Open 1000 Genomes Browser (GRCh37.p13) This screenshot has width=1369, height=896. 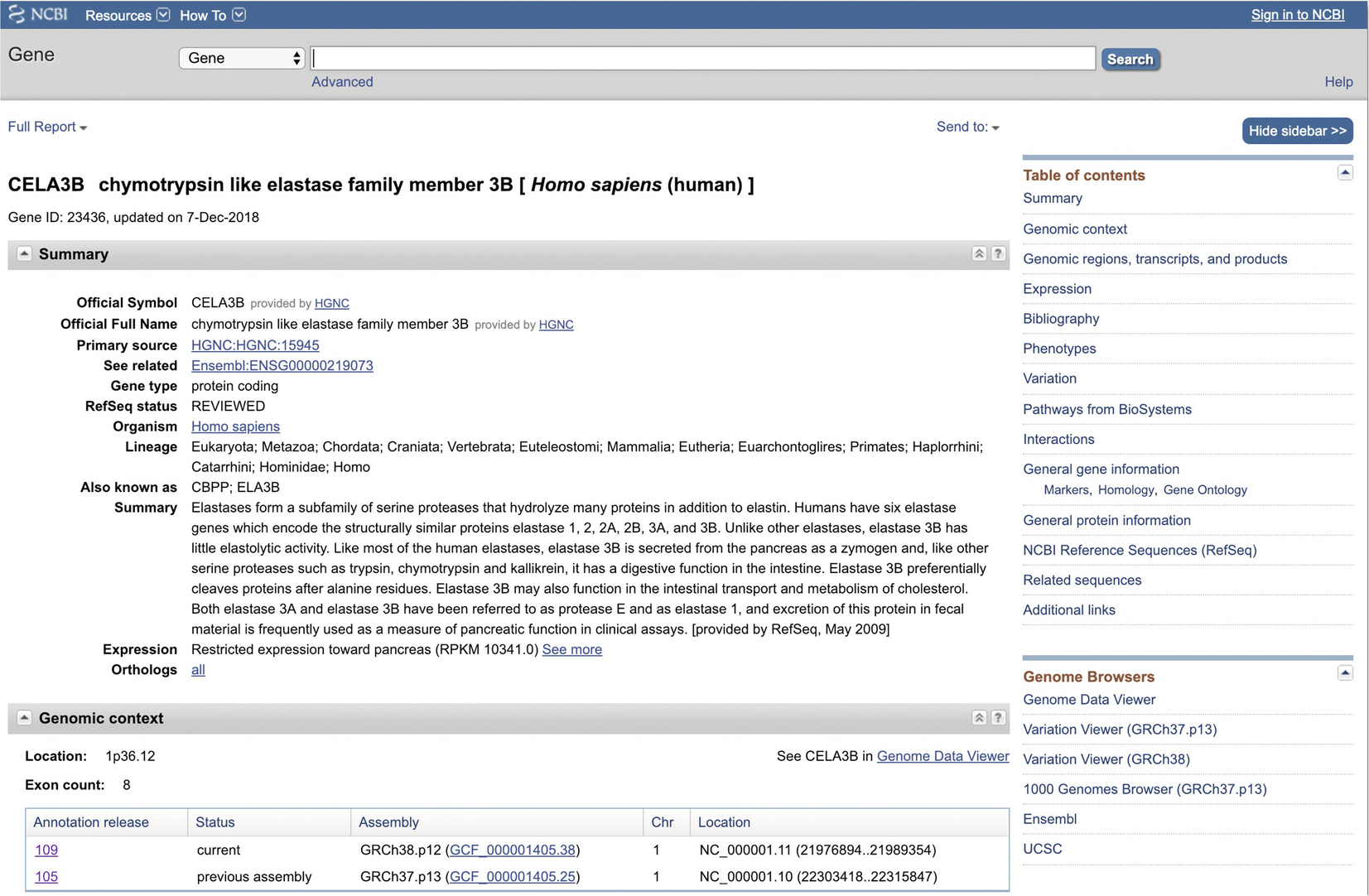[1145, 788]
